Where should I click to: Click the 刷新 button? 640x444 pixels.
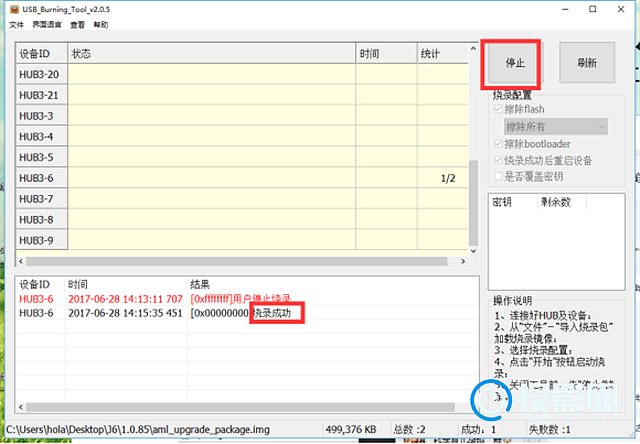click(587, 63)
